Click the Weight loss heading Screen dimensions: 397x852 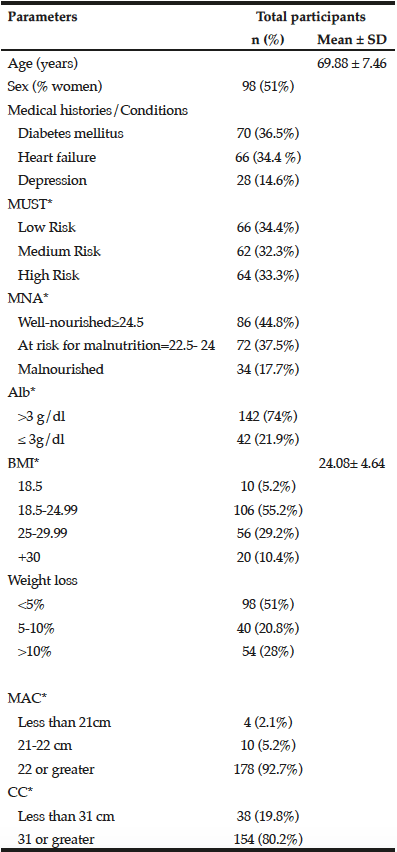click(x=42, y=580)
